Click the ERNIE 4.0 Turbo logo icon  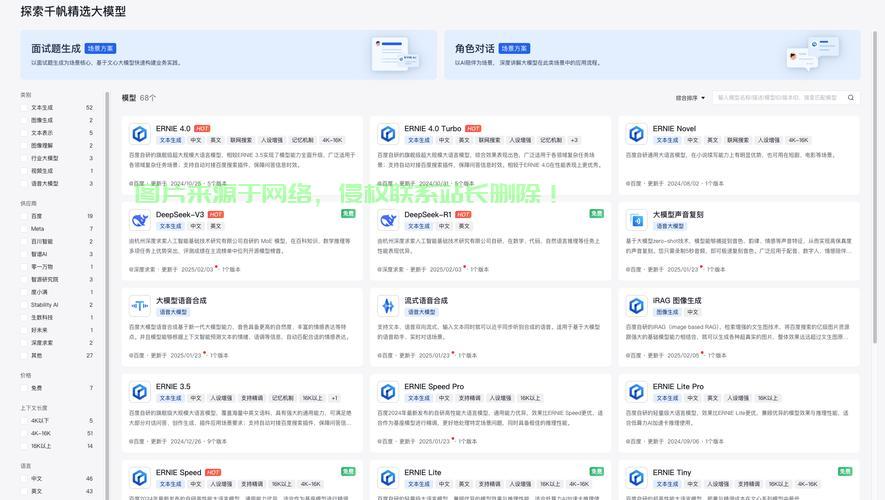point(388,134)
